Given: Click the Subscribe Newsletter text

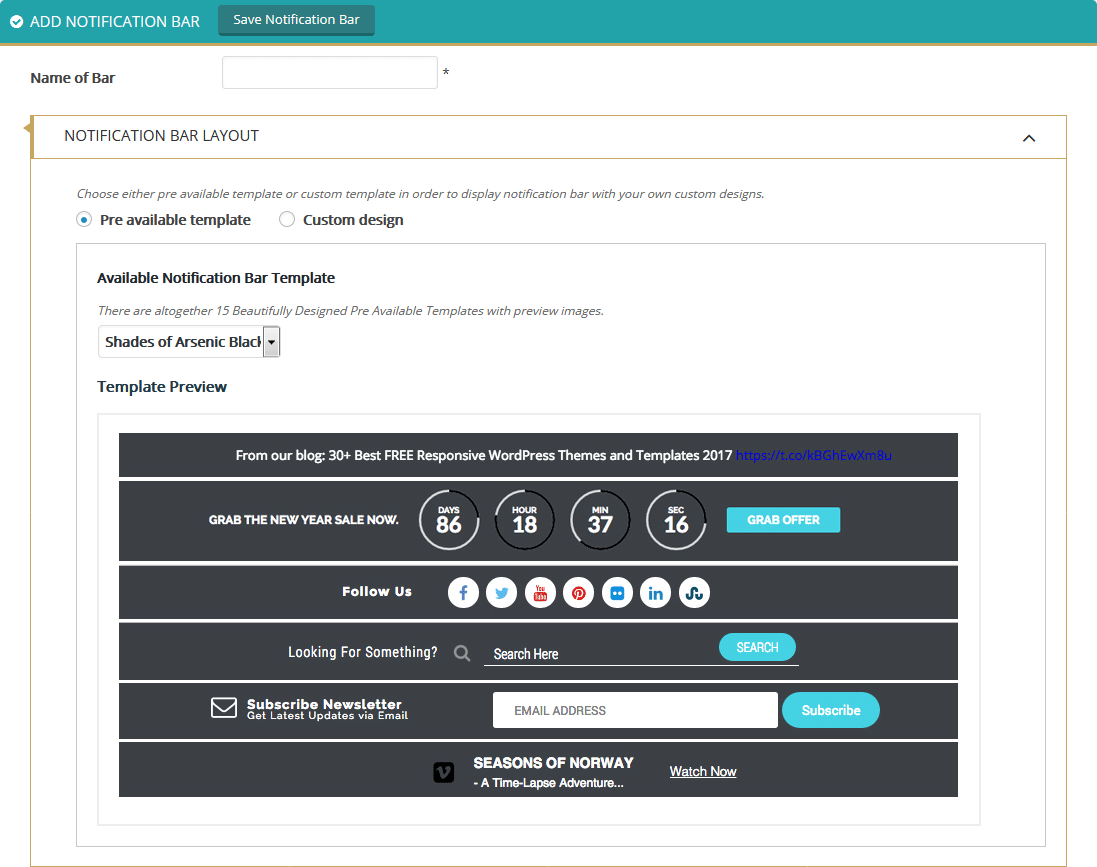Looking at the screenshot, I should pyautogui.click(x=325, y=704).
